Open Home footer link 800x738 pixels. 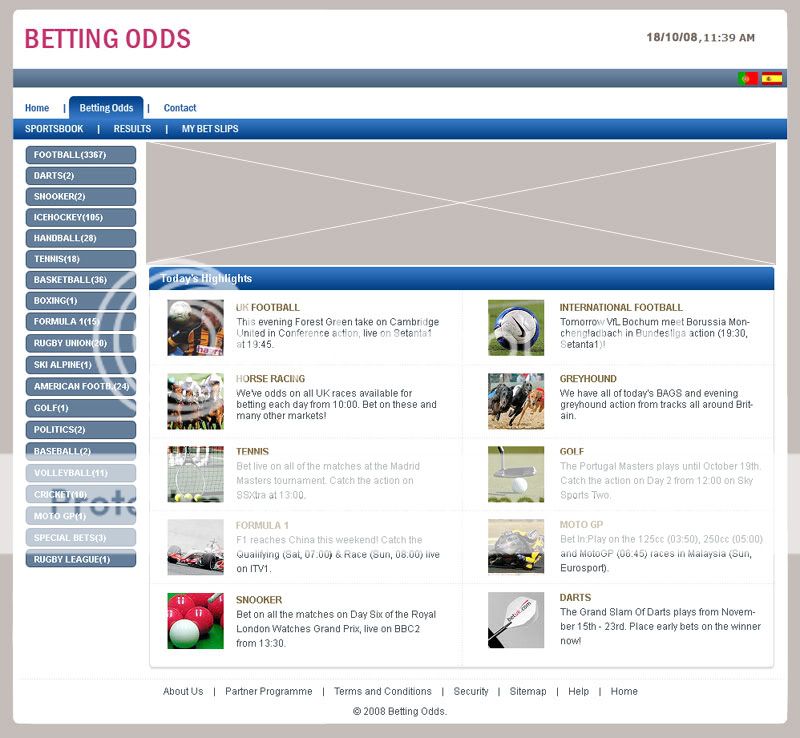(x=624, y=691)
